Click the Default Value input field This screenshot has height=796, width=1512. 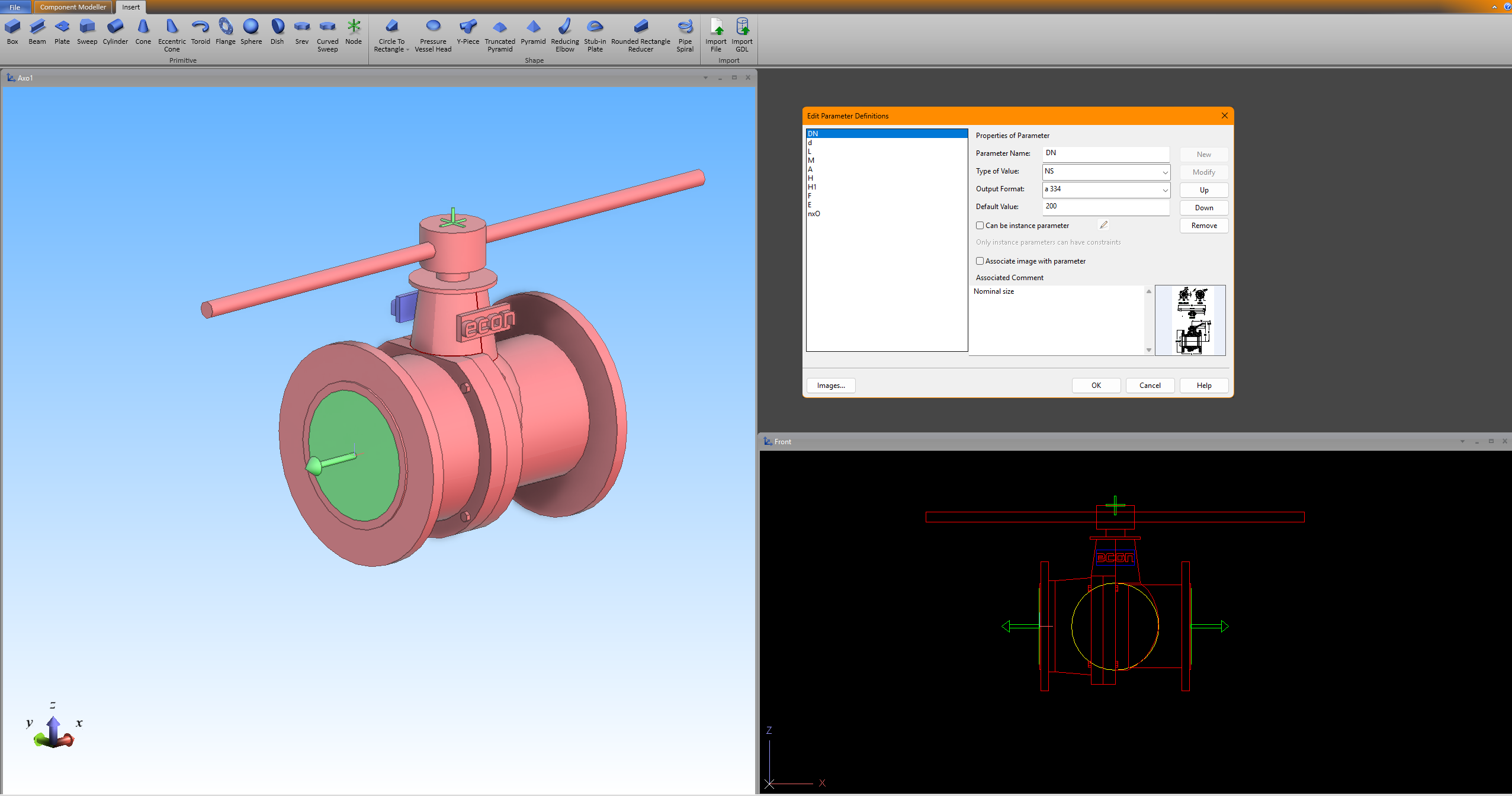pos(1105,207)
